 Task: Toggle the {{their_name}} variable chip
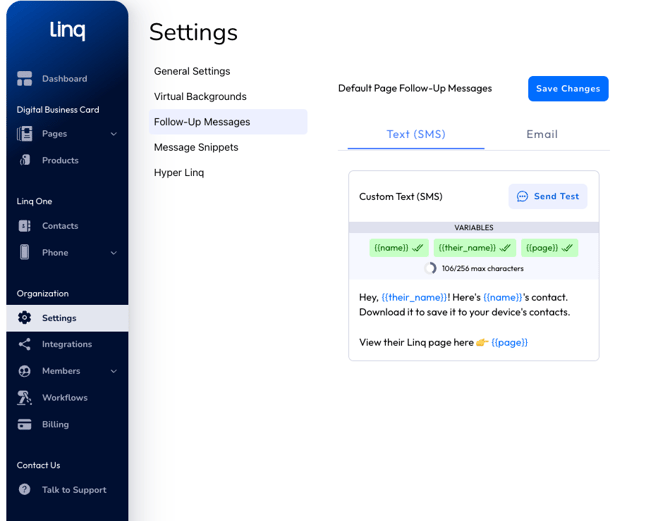coord(475,248)
